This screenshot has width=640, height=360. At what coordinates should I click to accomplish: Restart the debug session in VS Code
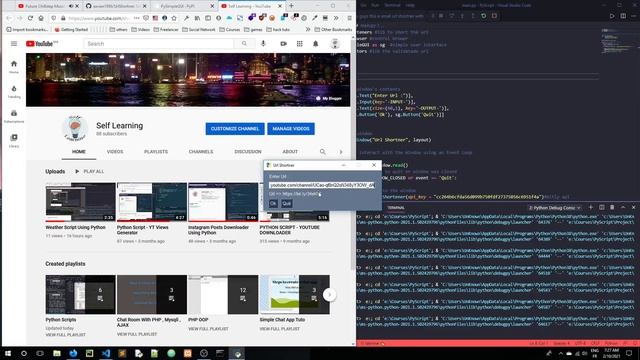(x=484, y=16)
